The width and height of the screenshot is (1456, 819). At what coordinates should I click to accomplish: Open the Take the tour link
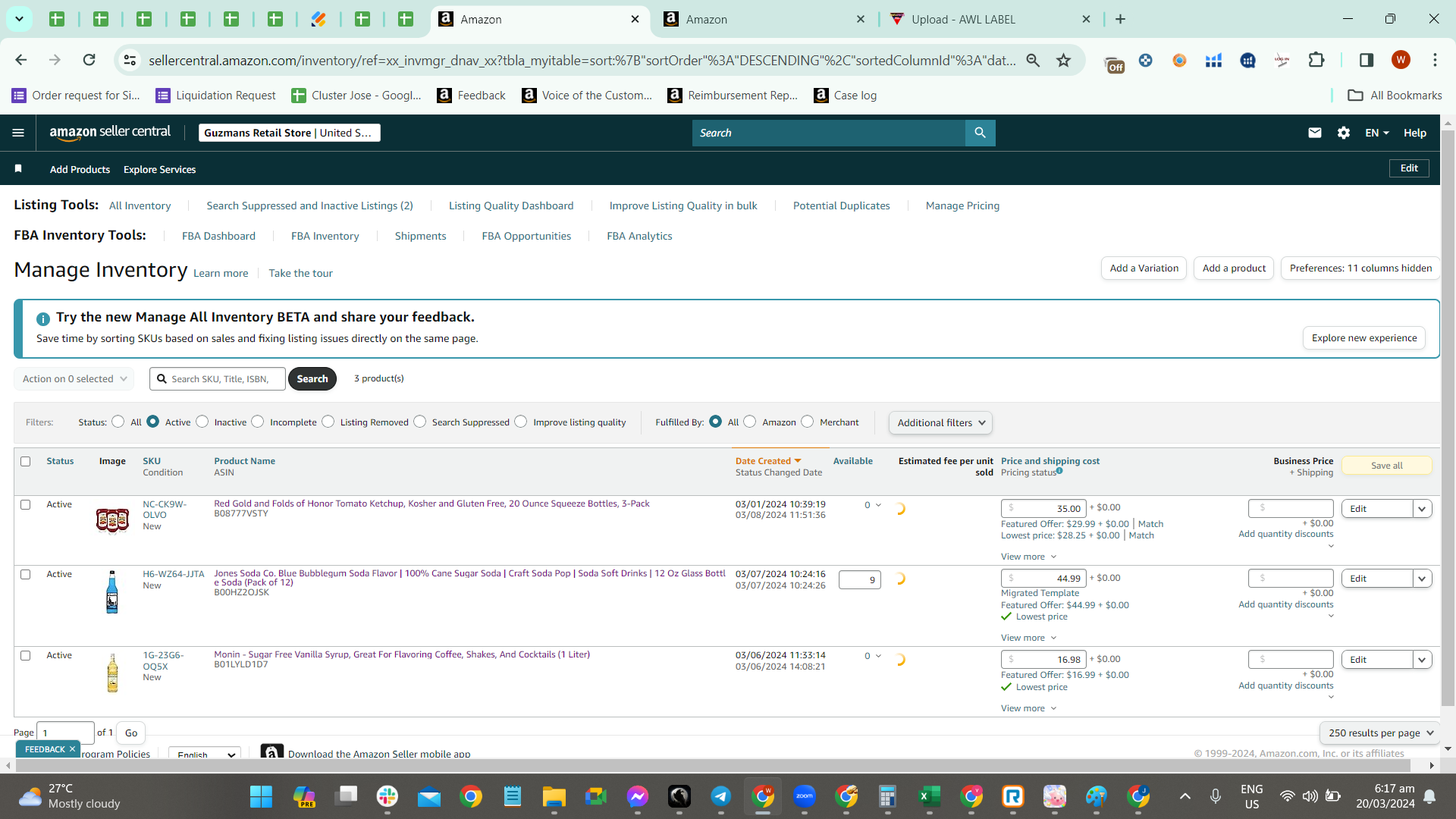coord(300,273)
